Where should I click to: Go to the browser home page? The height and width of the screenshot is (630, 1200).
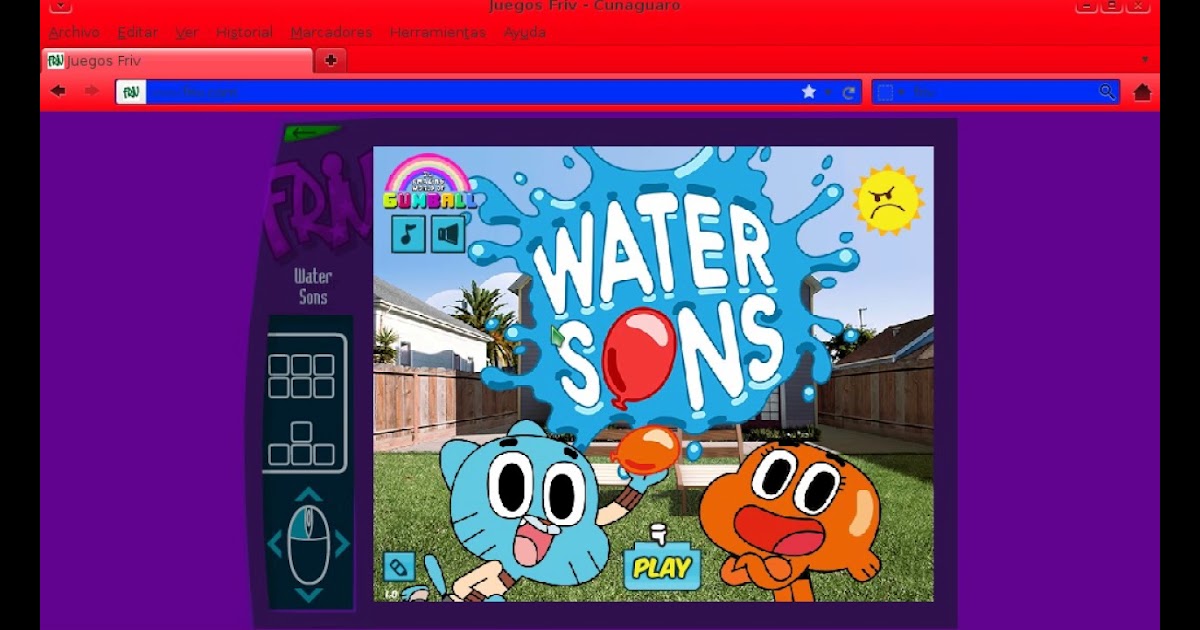pos(1142,92)
